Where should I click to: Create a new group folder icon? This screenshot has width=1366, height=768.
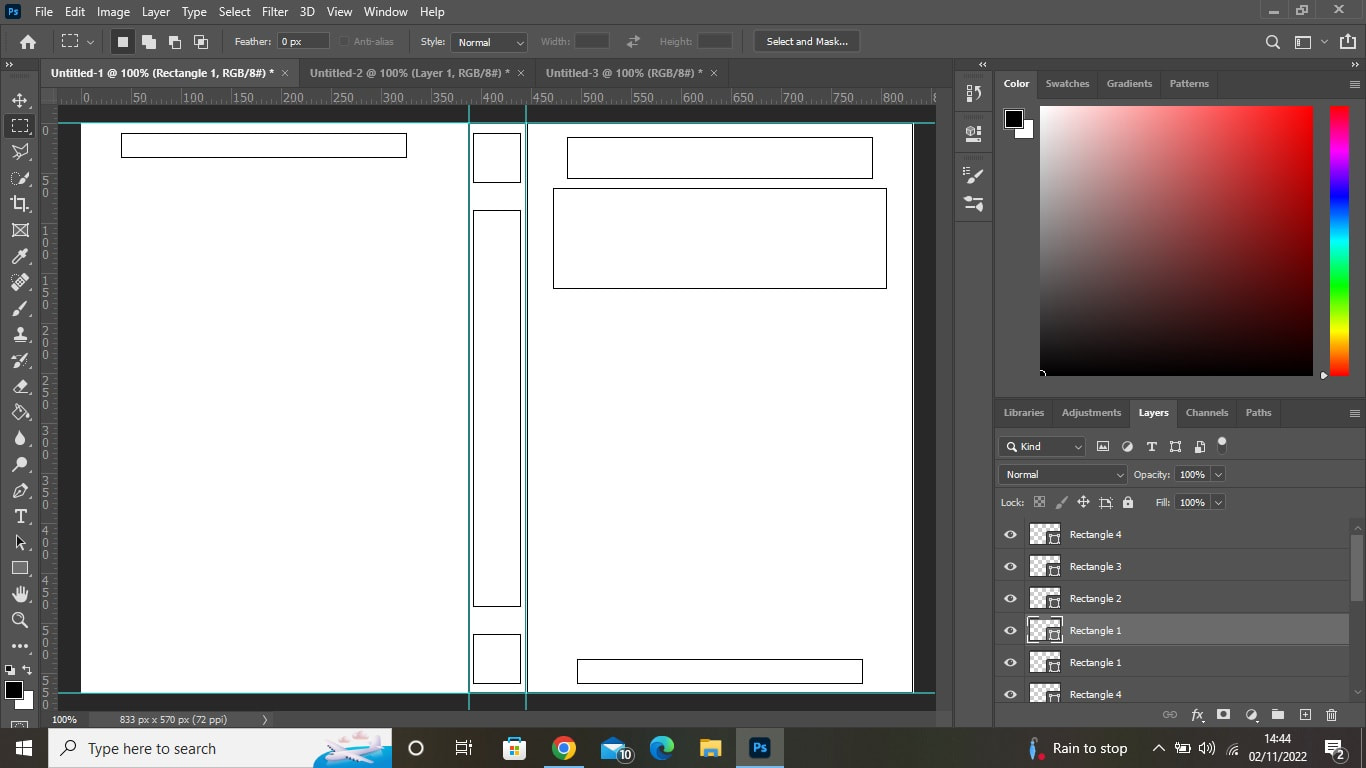point(1278,715)
